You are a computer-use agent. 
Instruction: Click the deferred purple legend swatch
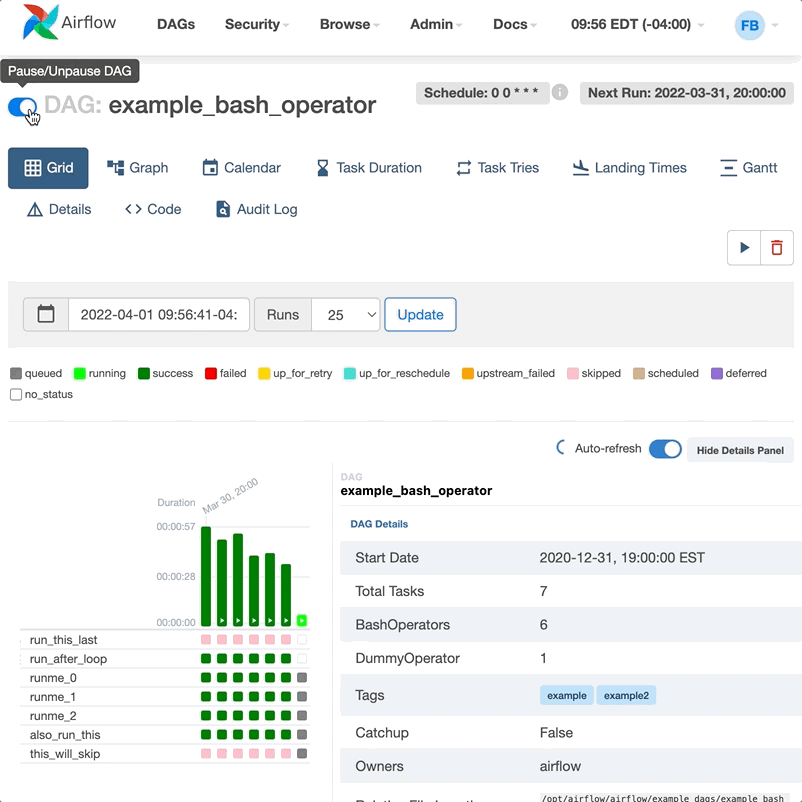pyautogui.click(x=717, y=373)
